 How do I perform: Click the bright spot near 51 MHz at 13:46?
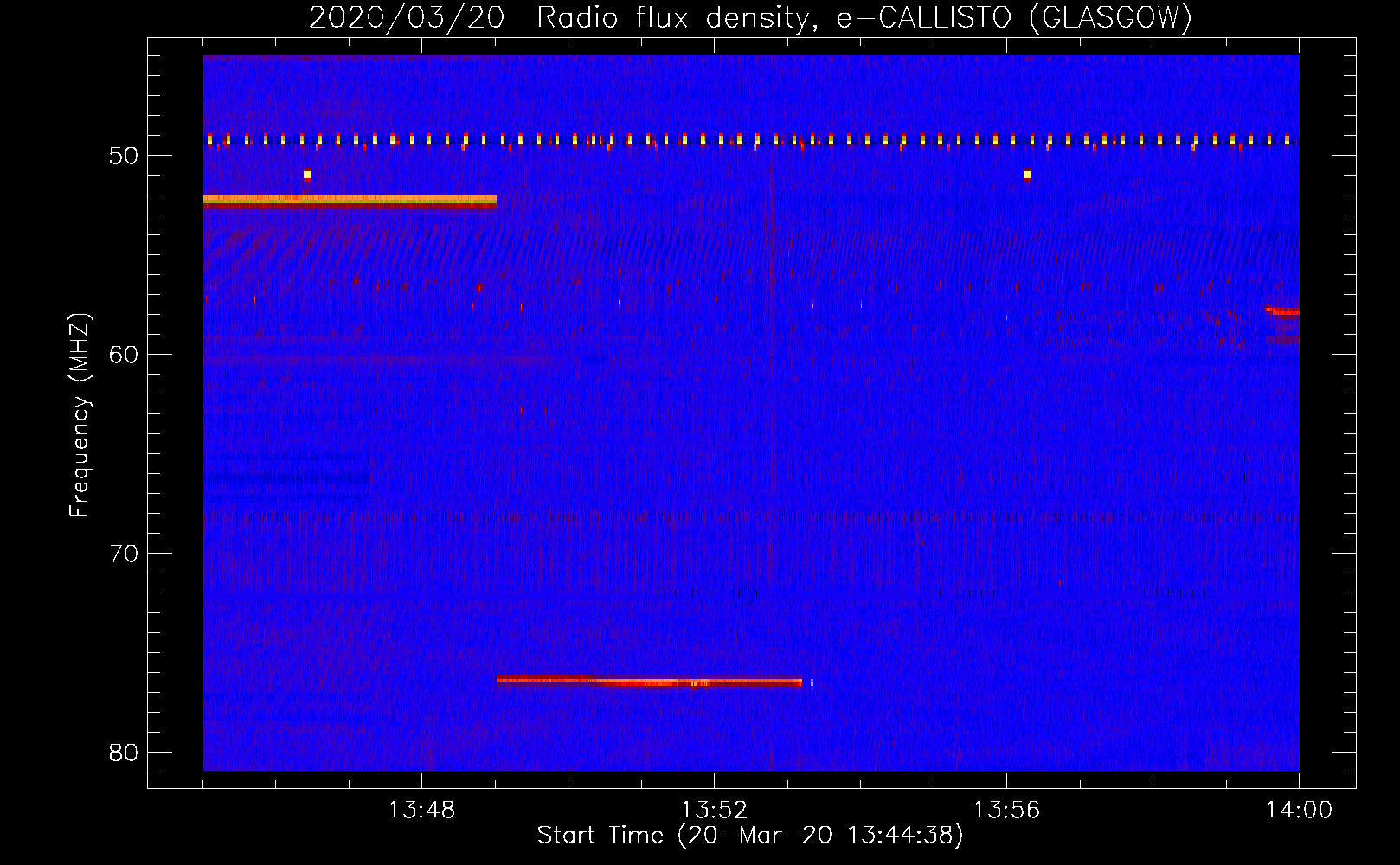pos(307,175)
